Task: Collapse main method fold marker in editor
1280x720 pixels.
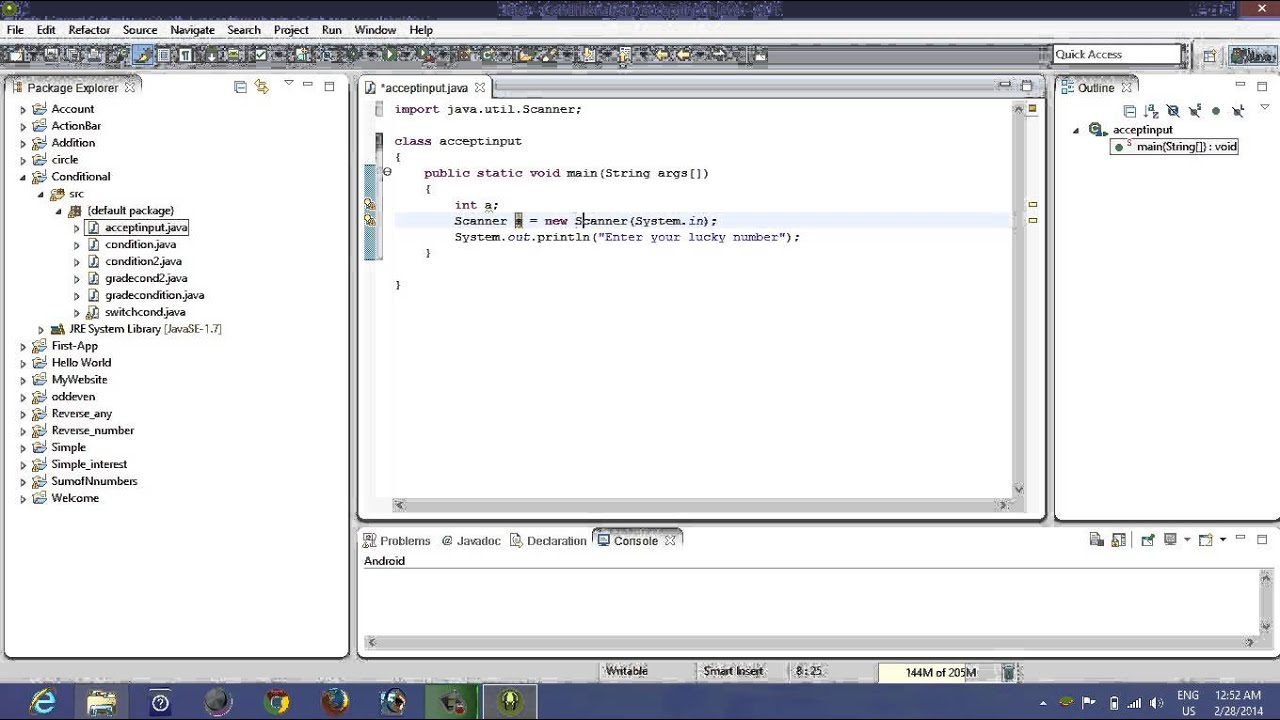Action: click(387, 173)
